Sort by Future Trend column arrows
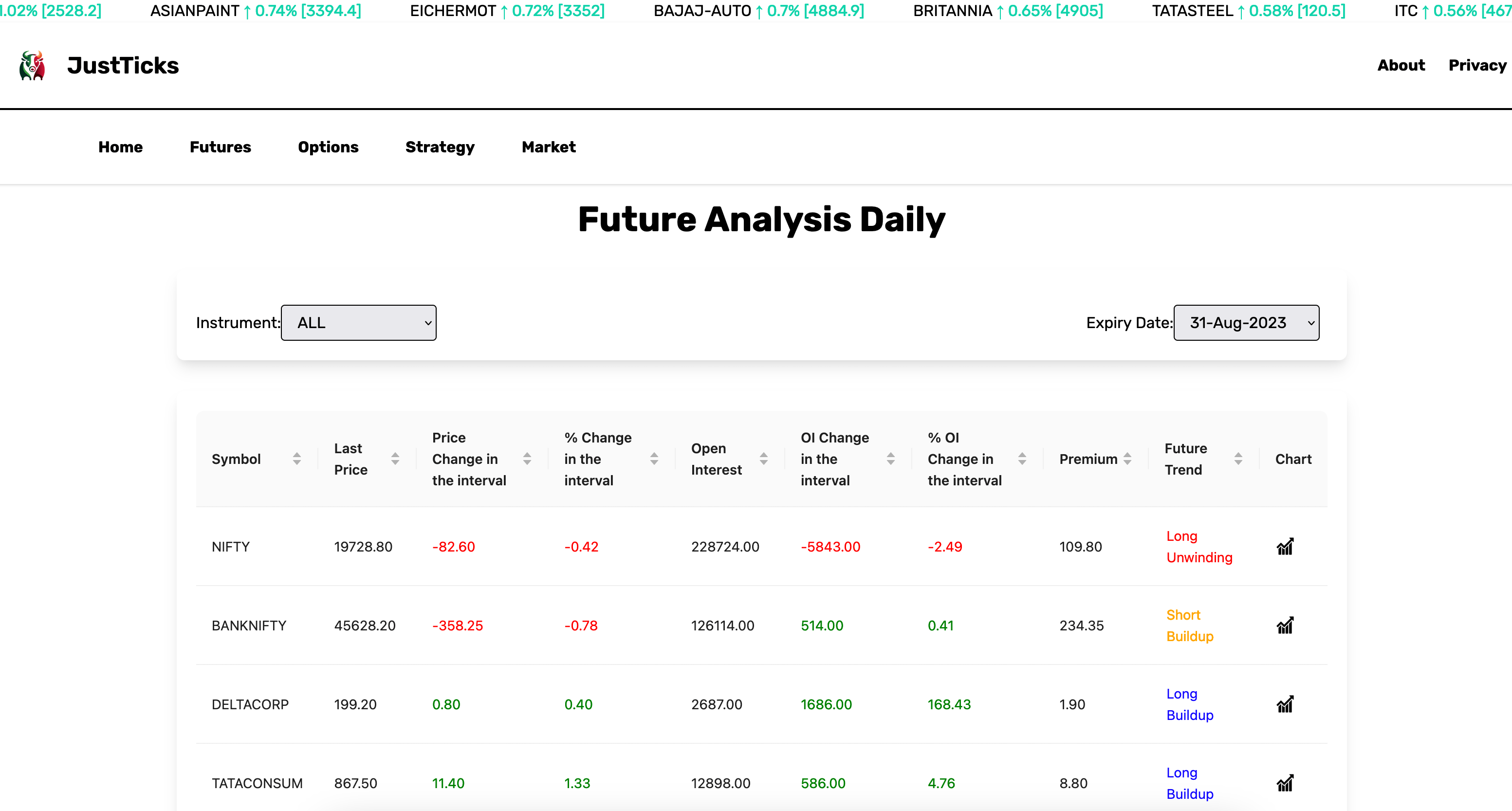The image size is (1512, 811). click(1238, 459)
